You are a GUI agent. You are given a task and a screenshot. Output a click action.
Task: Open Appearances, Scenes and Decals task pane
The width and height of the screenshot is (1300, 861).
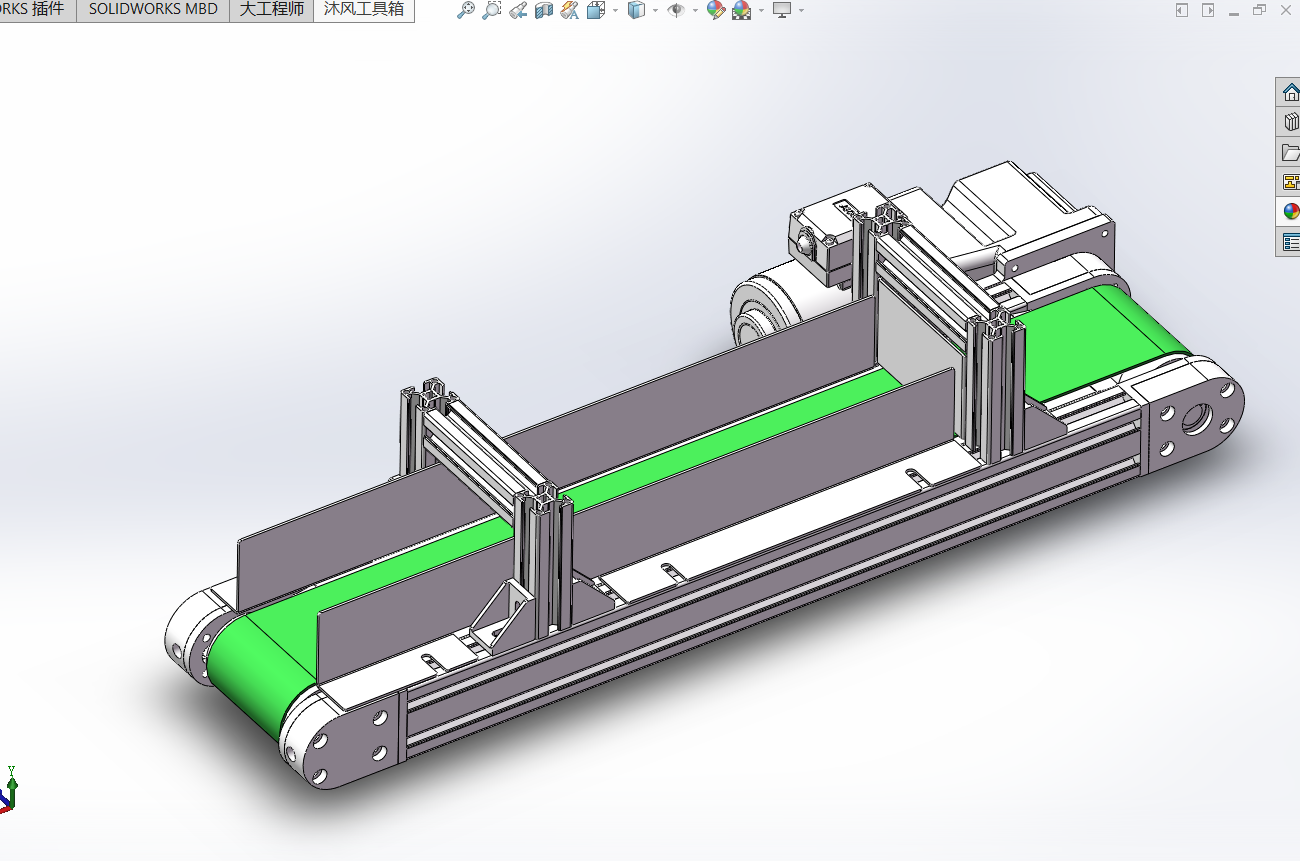(1290, 212)
